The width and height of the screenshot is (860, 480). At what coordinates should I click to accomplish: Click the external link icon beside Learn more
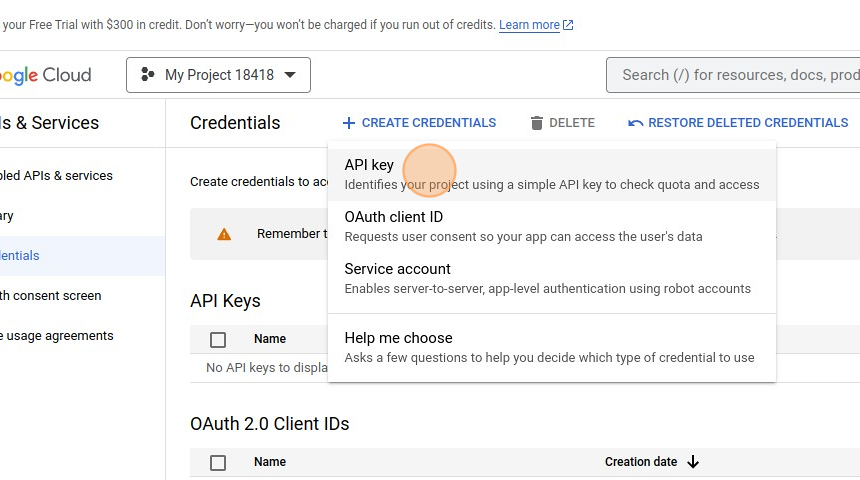[569, 25]
